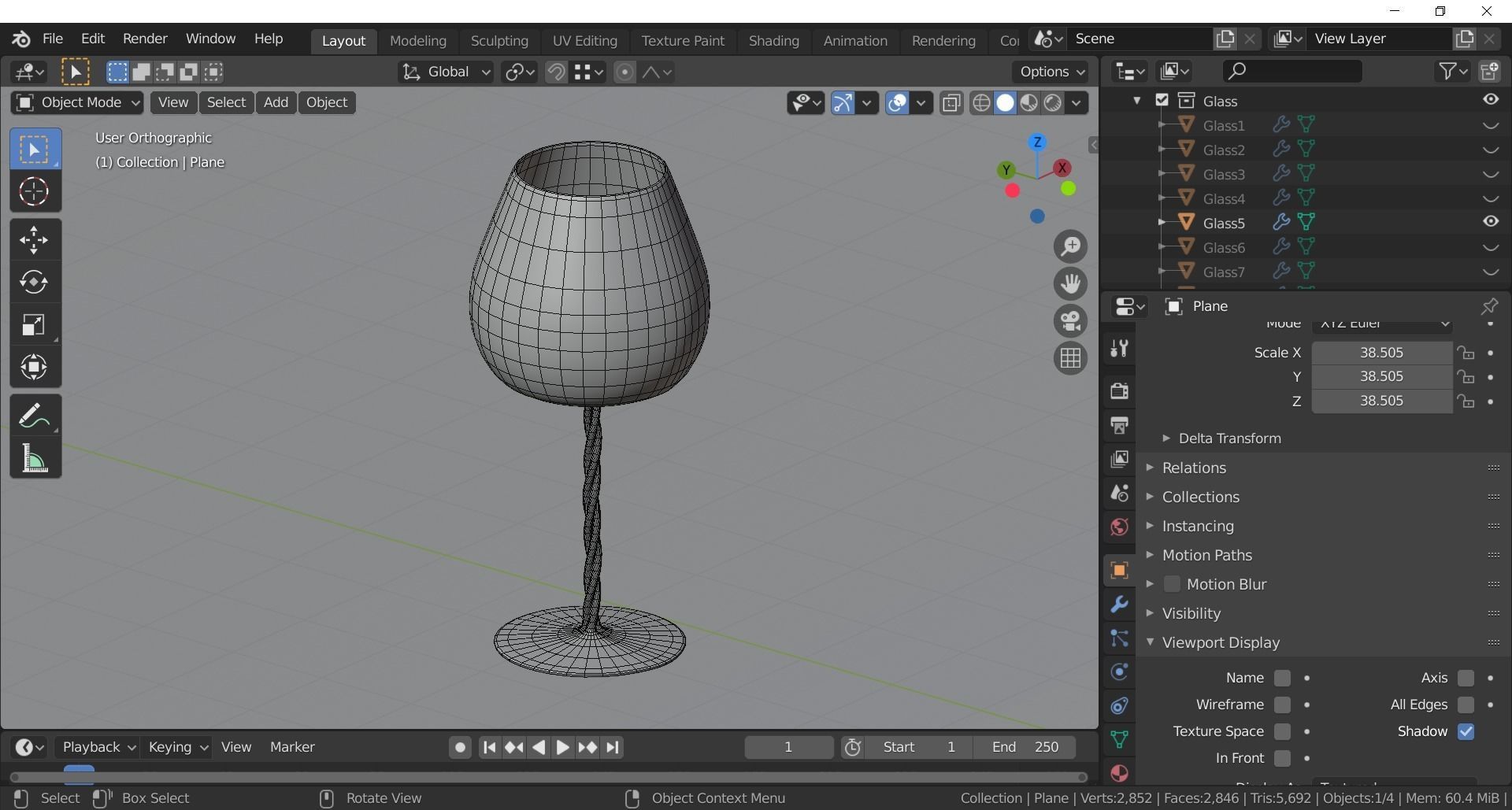This screenshot has width=1512, height=810.
Task: Open the Global transform orientation dropdown
Action: [x=446, y=72]
